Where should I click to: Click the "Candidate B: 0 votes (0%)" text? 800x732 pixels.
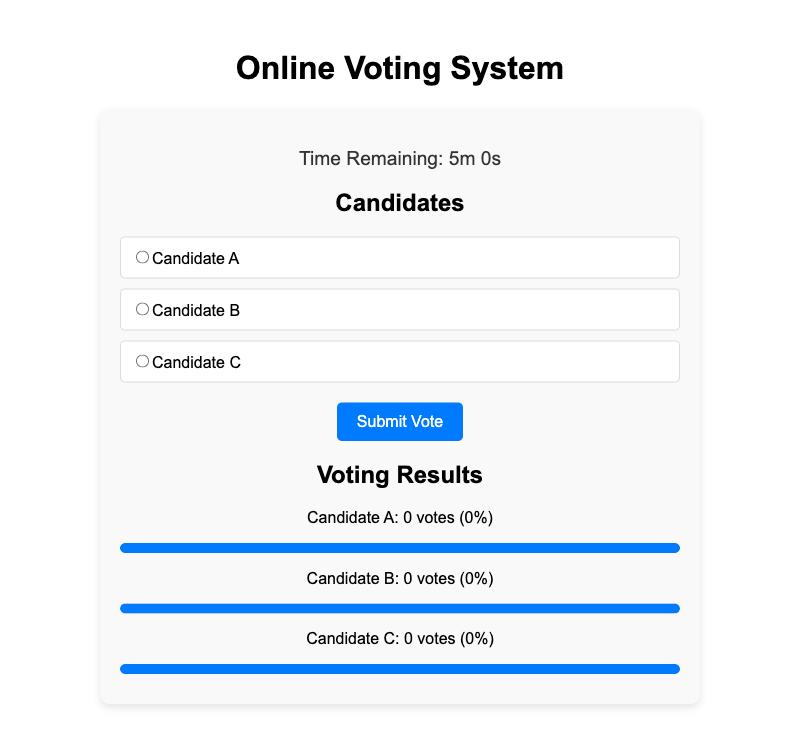coord(400,578)
